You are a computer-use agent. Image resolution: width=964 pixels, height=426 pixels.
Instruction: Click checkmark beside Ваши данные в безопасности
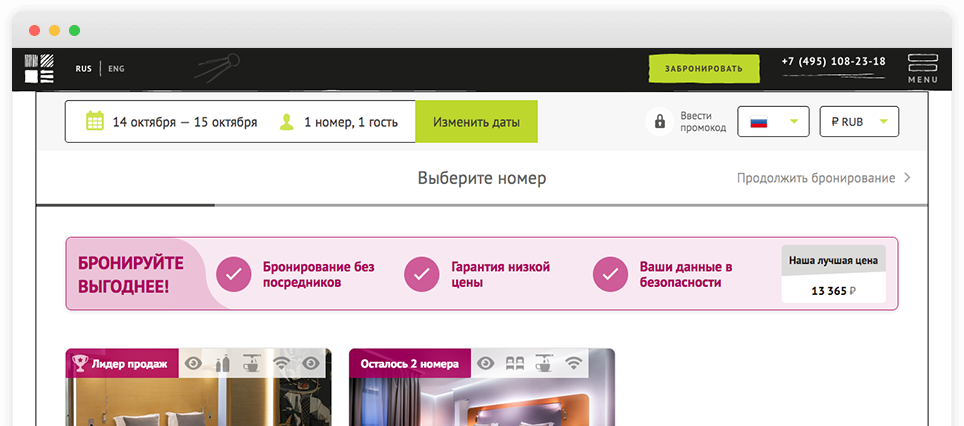[610, 274]
